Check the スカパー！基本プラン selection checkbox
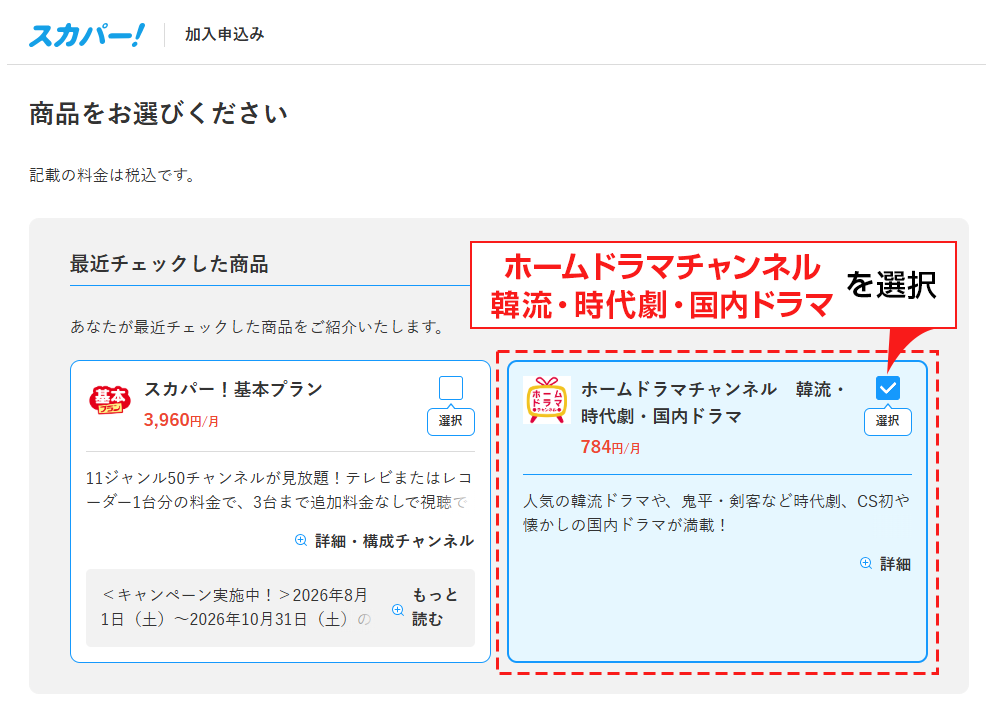 tap(451, 388)
